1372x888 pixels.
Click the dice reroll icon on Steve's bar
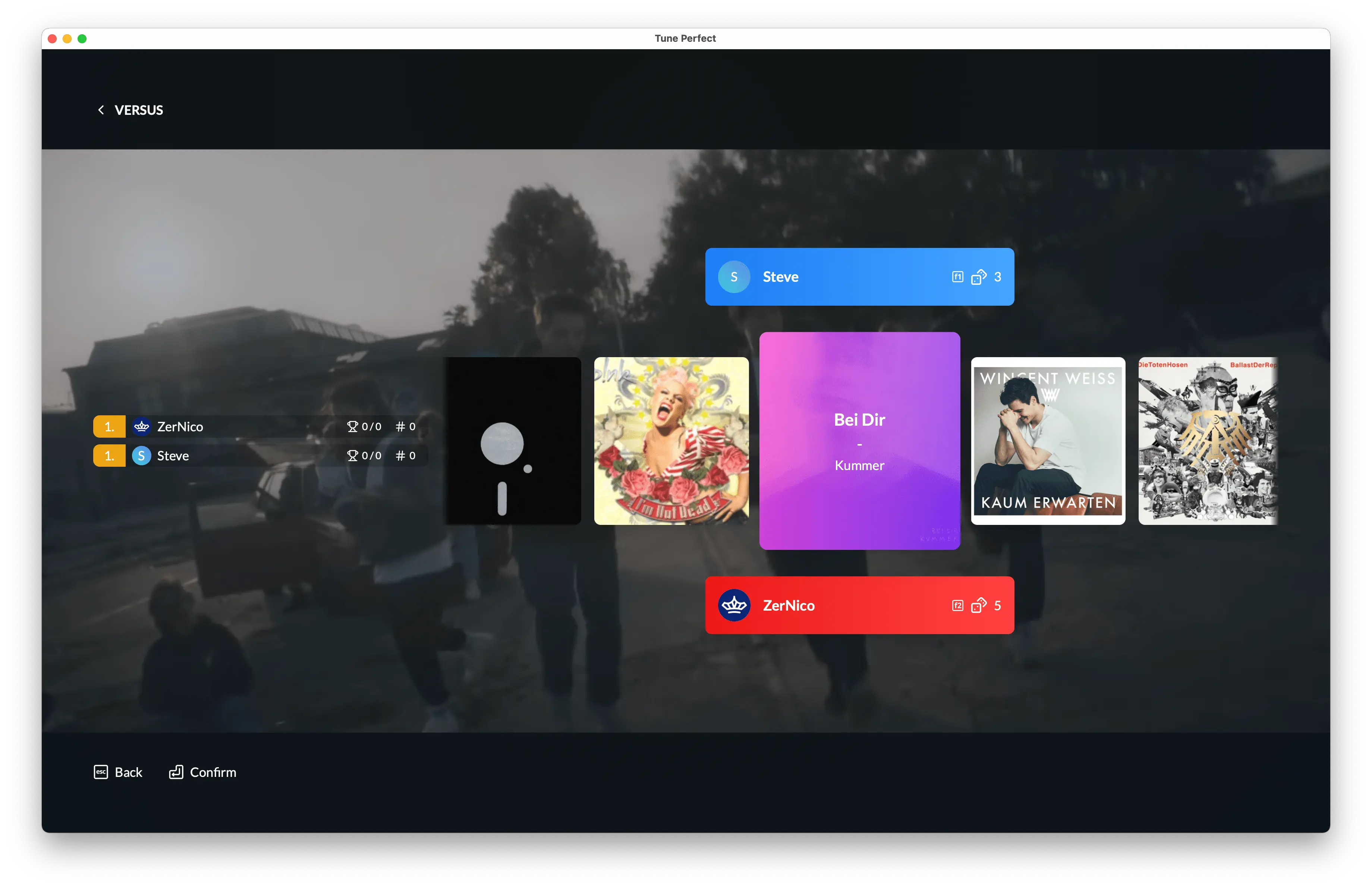[979, 277]
